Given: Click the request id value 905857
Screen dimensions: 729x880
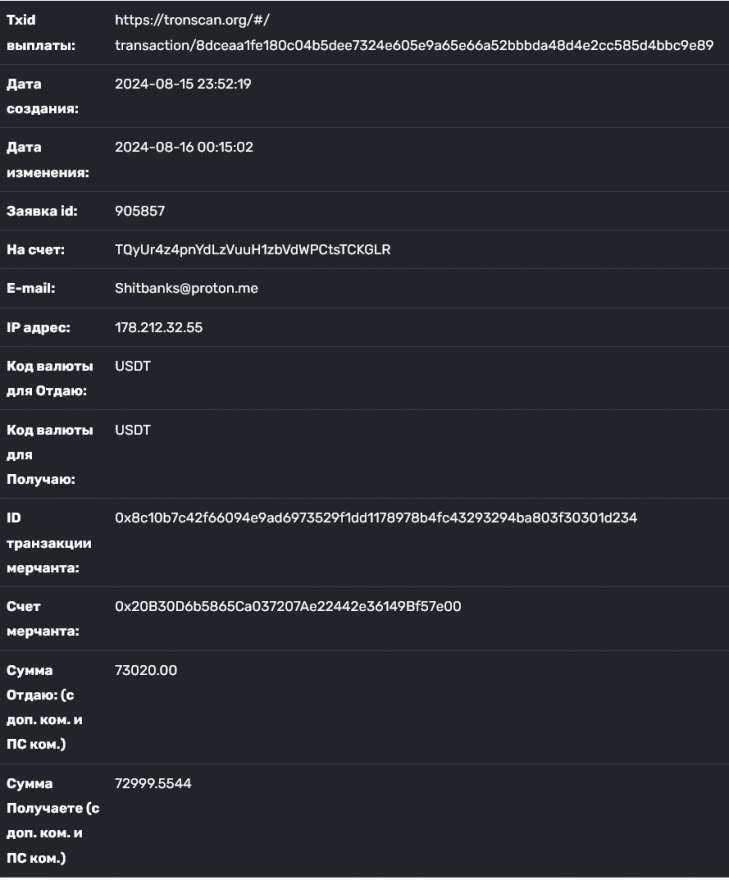Looking at the screenshot, I should [140, 211].
